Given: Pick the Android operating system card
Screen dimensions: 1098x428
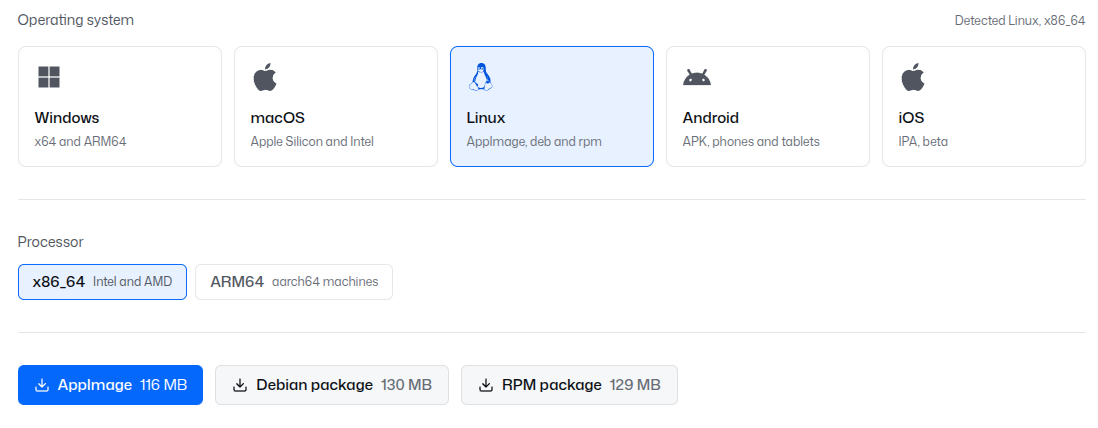Looking at the screenshot, I should click(767, 106).
